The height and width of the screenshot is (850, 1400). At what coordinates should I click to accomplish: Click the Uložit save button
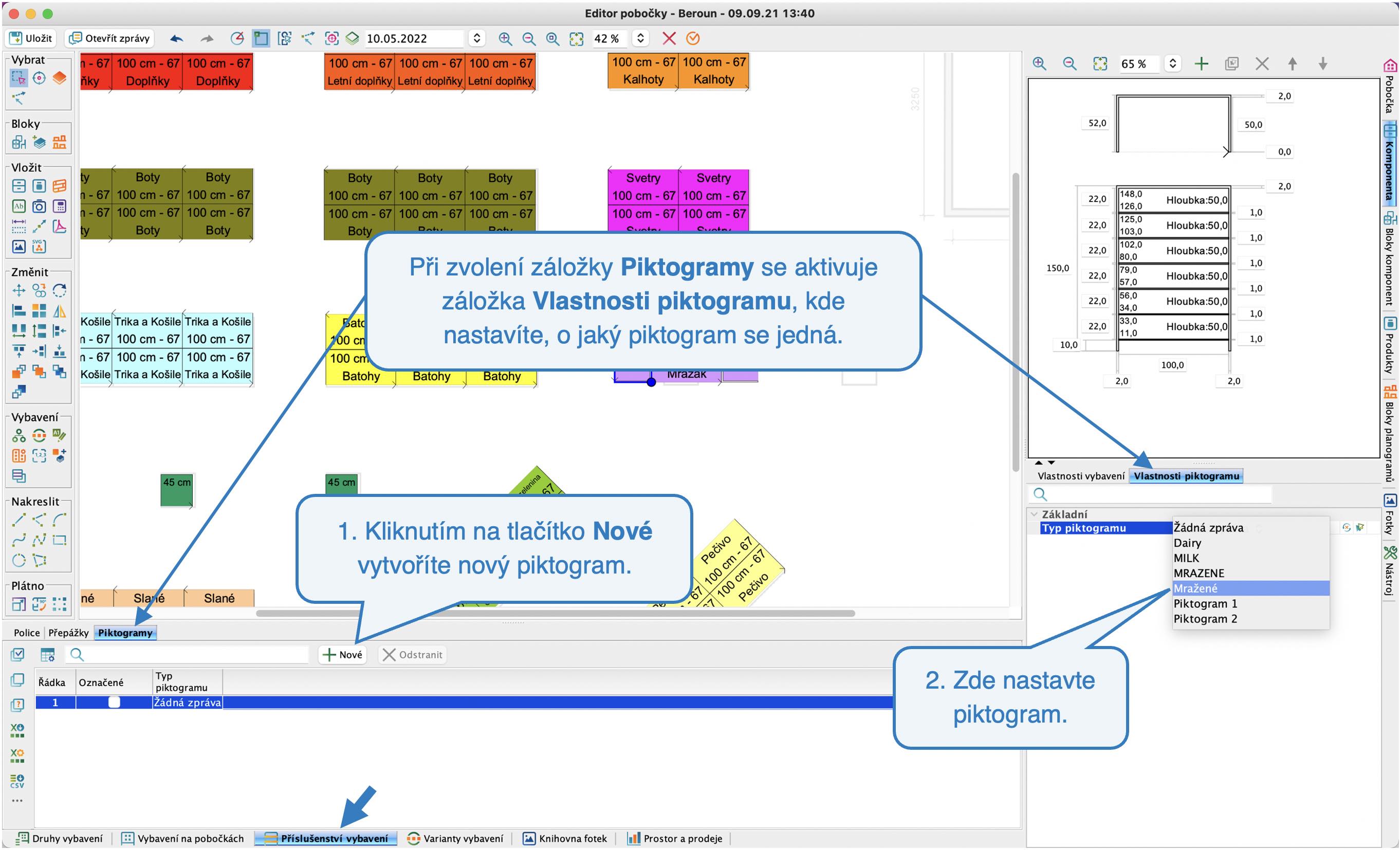(32, 38)
